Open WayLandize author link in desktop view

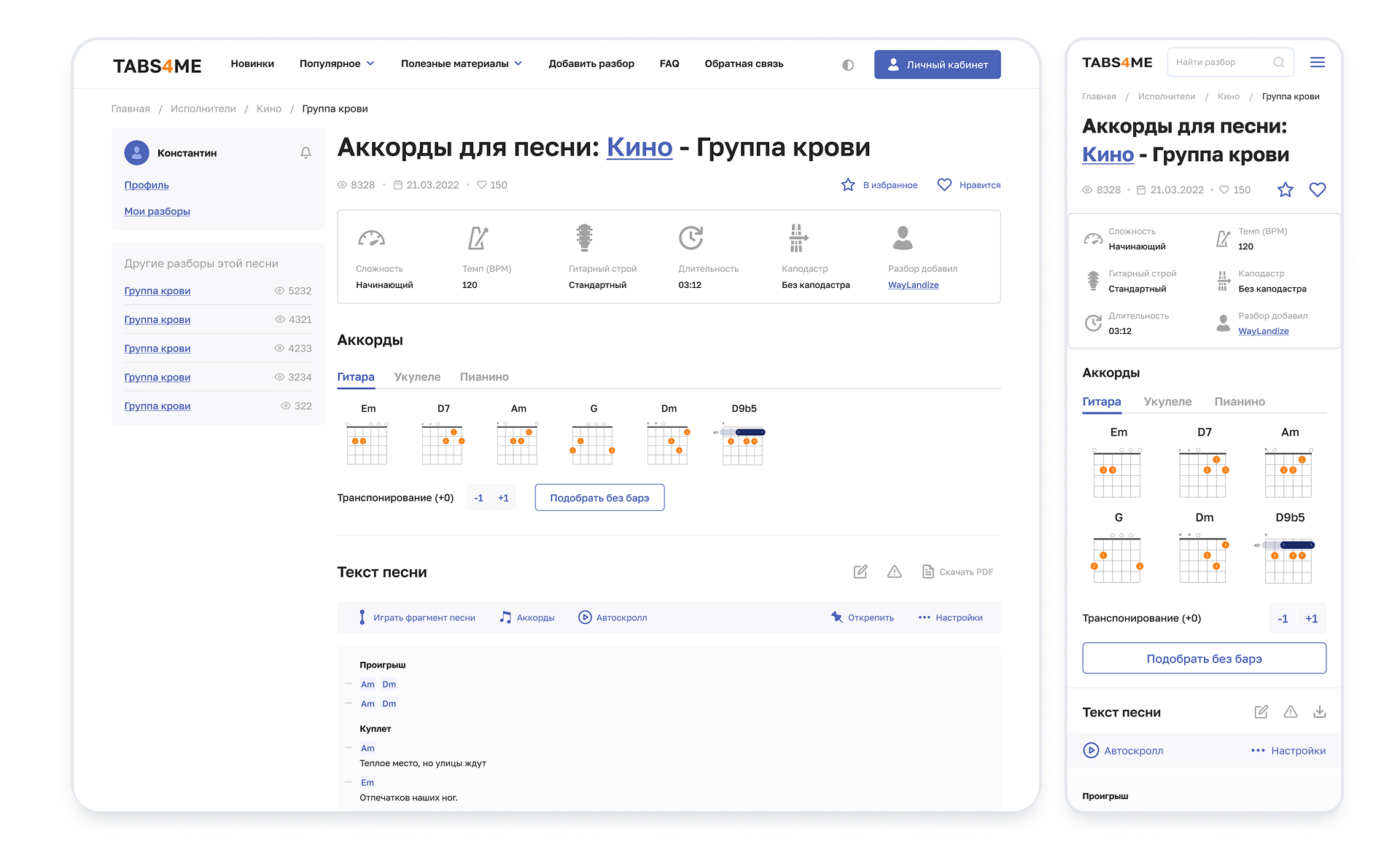pyautogui.click(x=913, y=285)
